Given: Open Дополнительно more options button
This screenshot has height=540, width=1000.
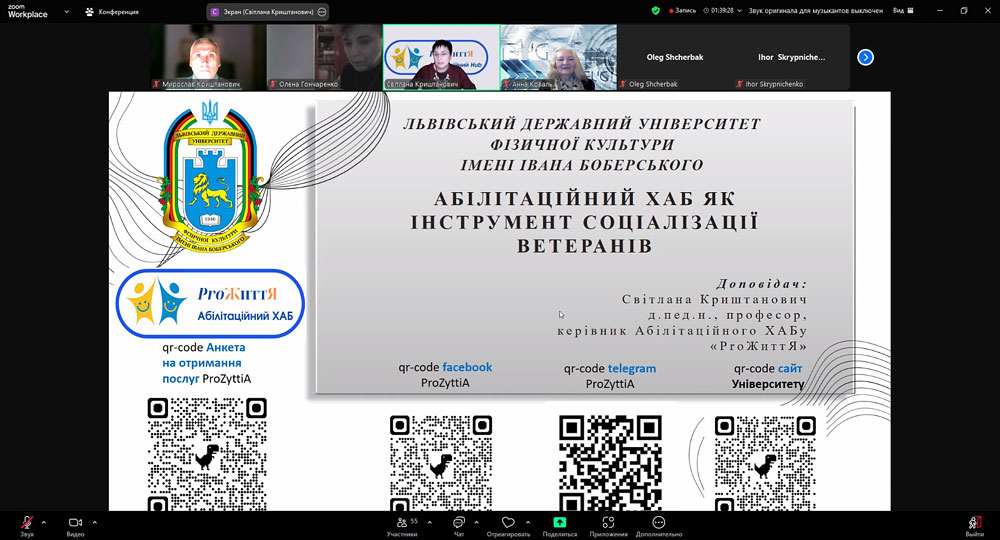Looking at the screenshot, I should tap(659, 525).
